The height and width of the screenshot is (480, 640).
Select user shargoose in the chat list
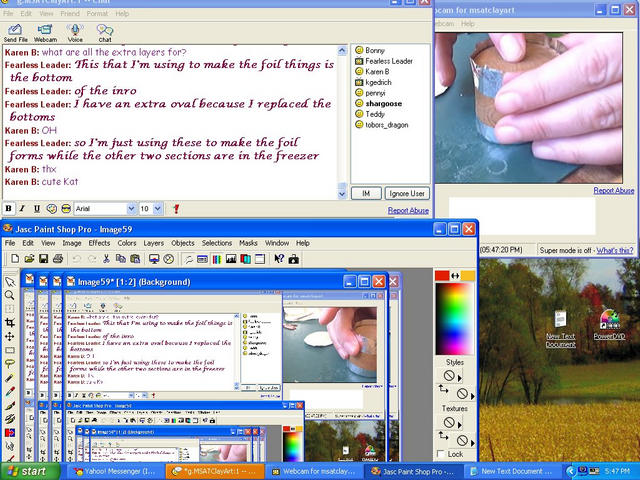click(383, 104)
